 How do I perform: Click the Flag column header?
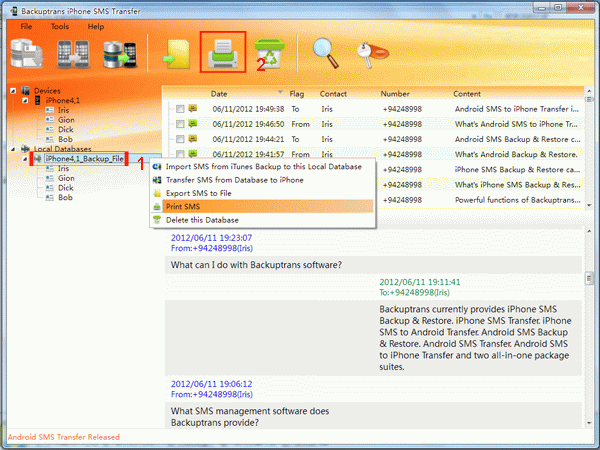pos(297,94)
